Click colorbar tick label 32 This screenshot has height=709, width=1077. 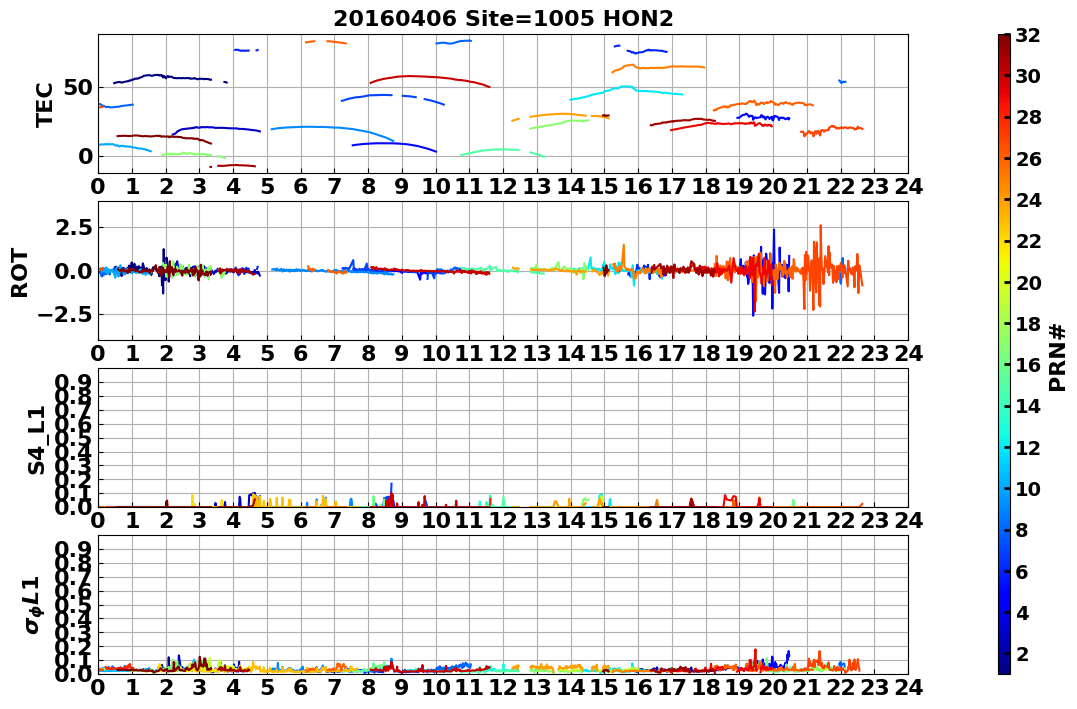pyautogui.click(x=1028, y=35)
